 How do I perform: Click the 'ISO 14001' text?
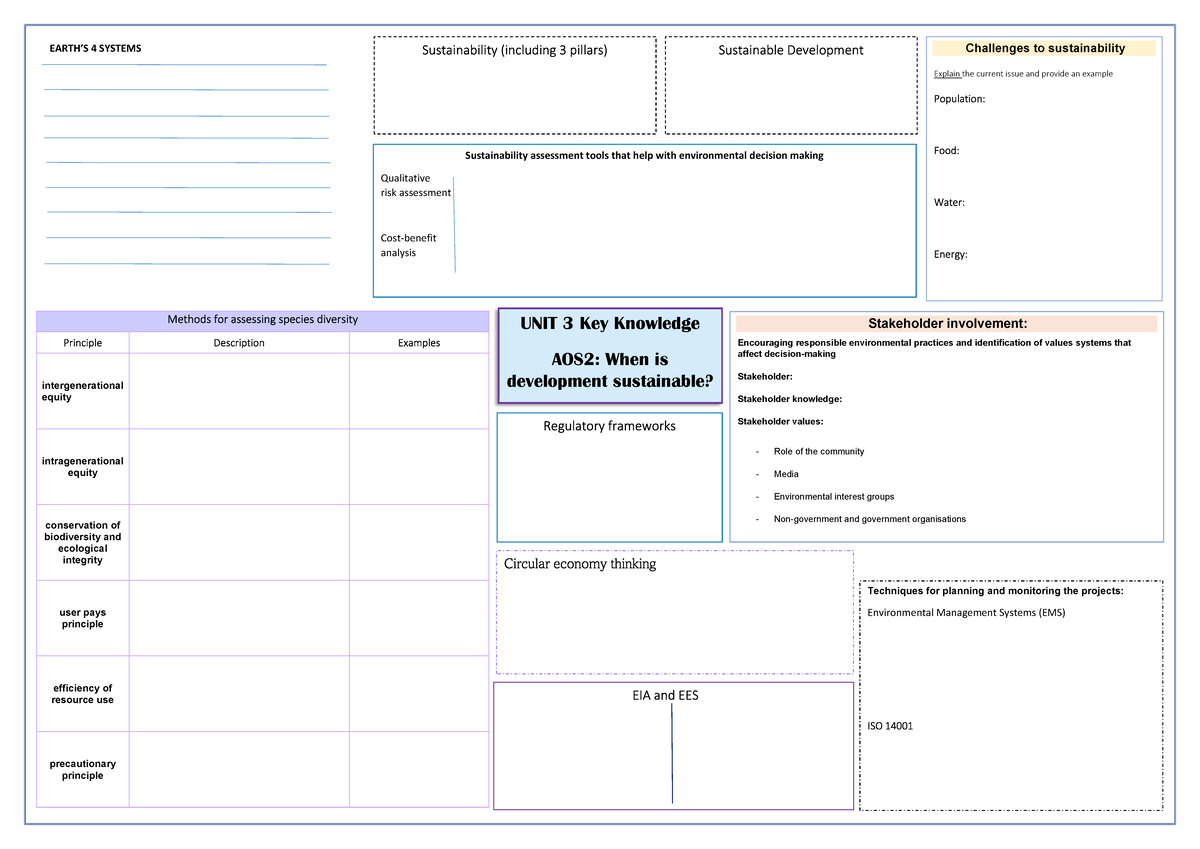[x=890, y=727]
